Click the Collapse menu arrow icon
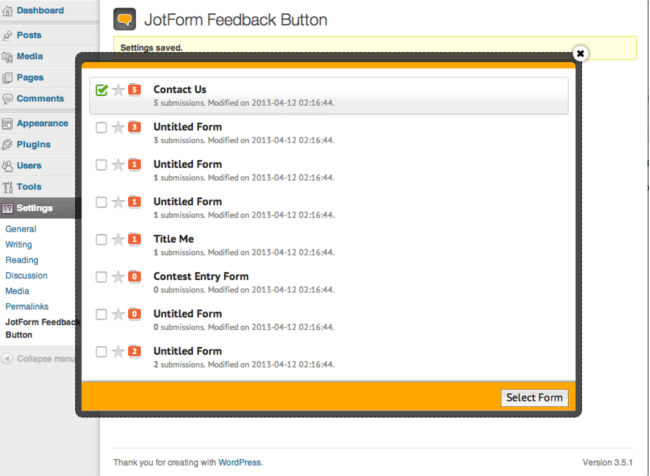Image resolution: width=650 pixels, height=476 pixels. 7,358
